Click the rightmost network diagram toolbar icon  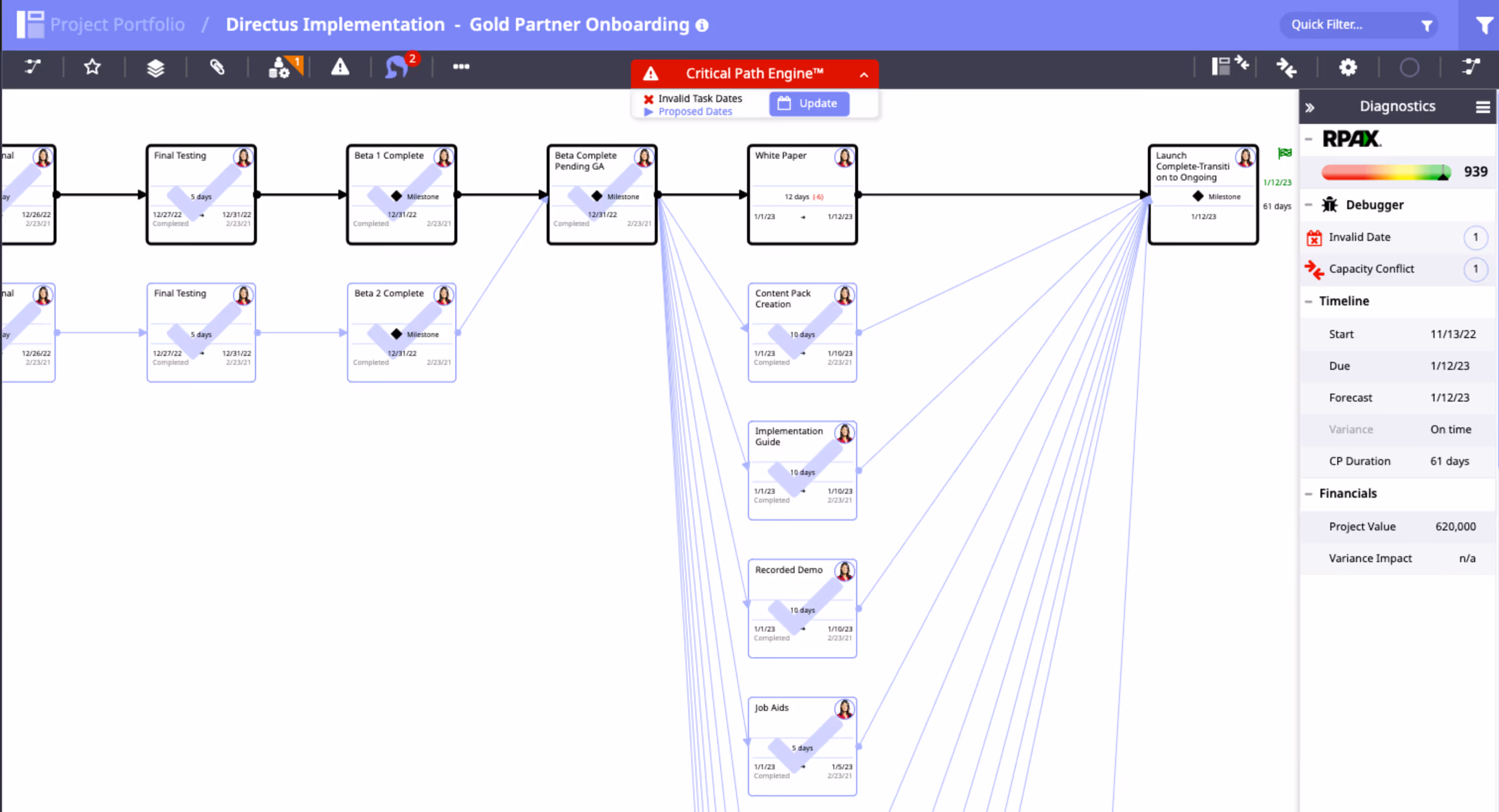click(x=1471, y=66)
